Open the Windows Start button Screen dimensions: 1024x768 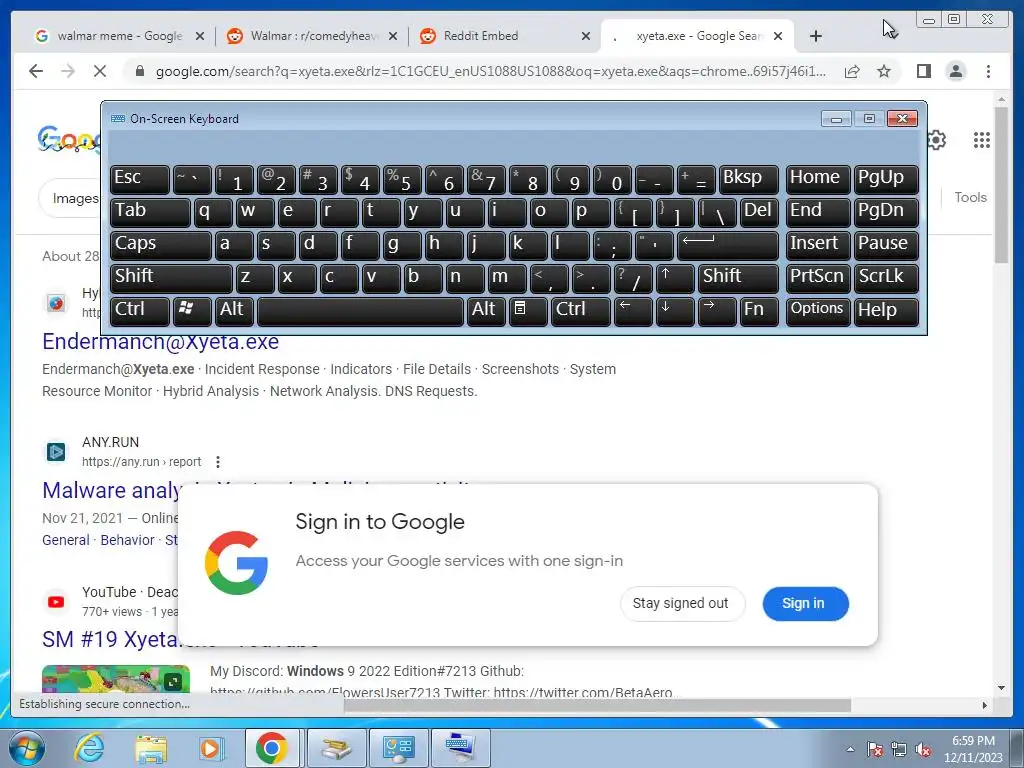click(x=27, y=748)
